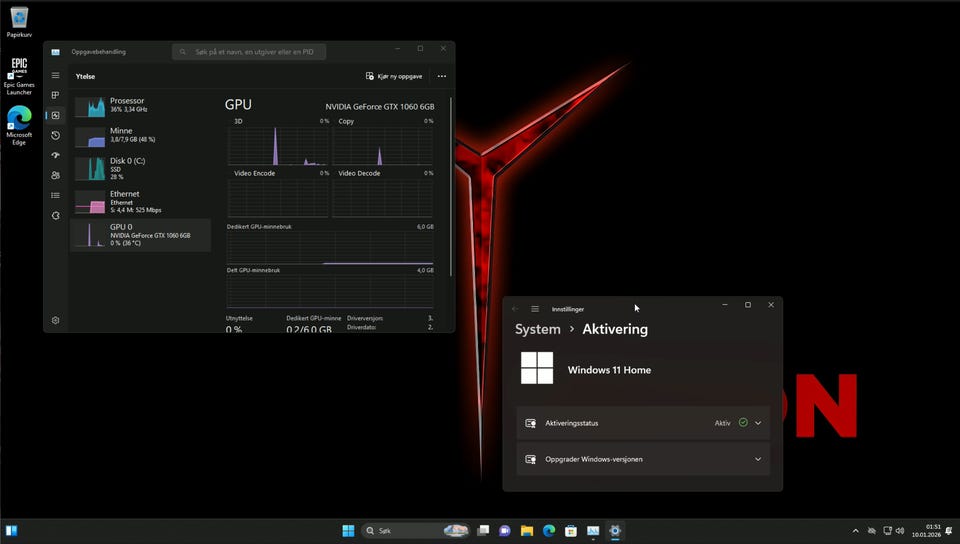Open the network icon in system tray
The image size is (960, 544).
(887, 531)
